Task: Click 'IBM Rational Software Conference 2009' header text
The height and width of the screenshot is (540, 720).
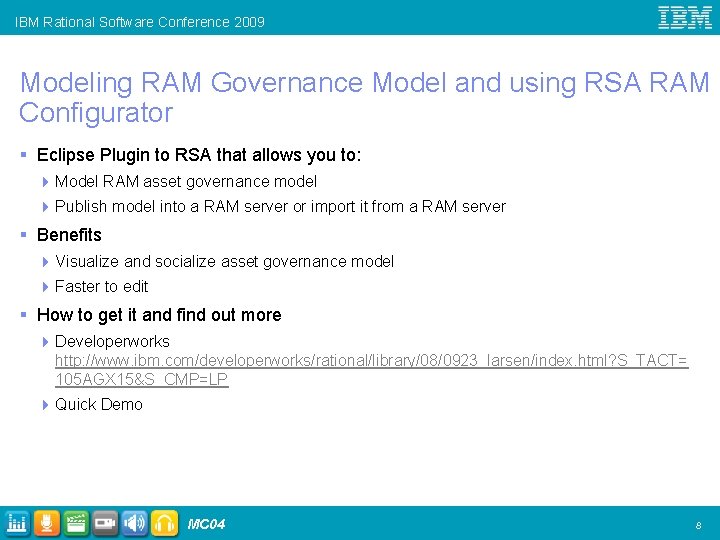Action: [x=140, y=22]
